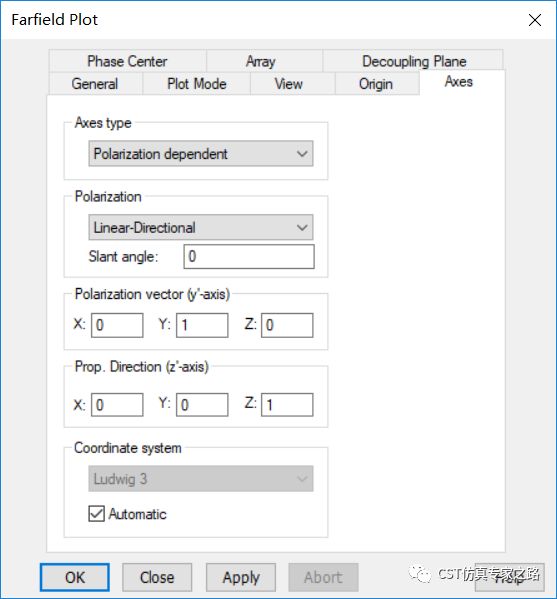Expand the Linear-Directional polarization dropdown
The image size is (557, 599).
(x=201, y=227)
